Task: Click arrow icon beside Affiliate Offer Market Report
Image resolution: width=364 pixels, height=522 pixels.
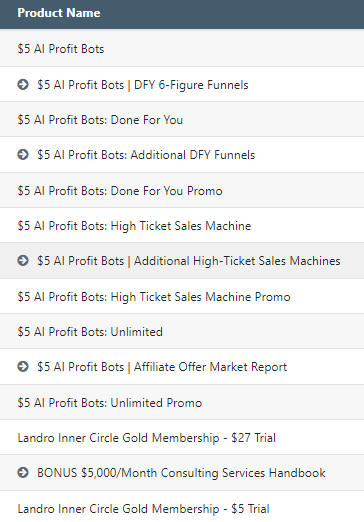Action: pos(23,367)
